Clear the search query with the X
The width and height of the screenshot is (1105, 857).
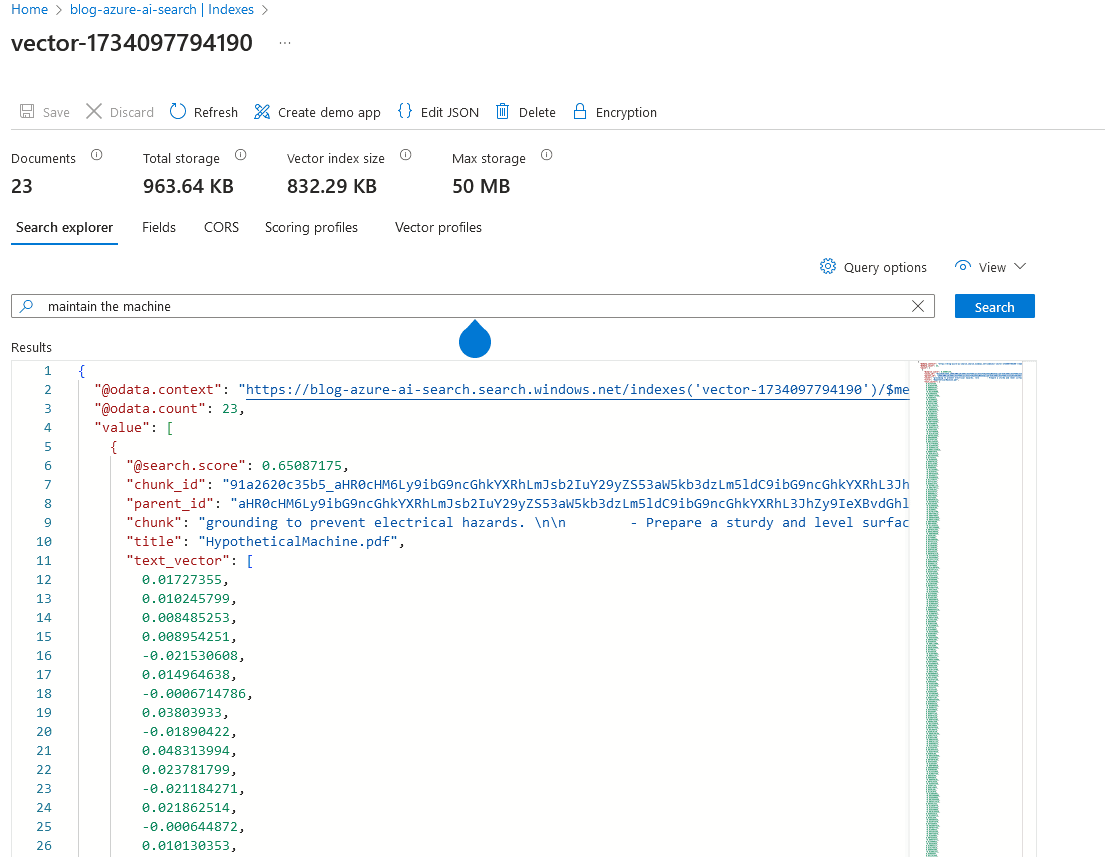pyautogui.click(x=918, y=306)
